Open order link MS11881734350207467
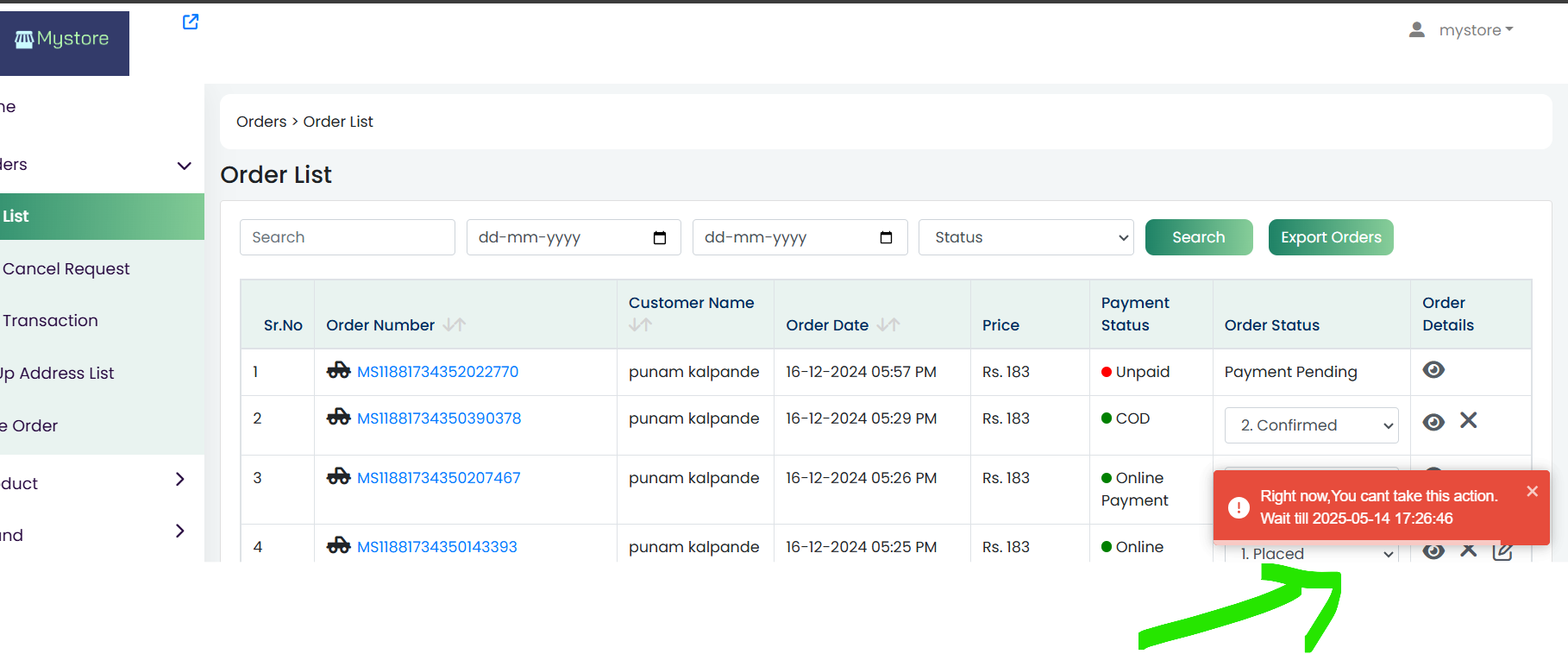The height and width of the screenshot is (654, 1568). click(x=439, y=478)
